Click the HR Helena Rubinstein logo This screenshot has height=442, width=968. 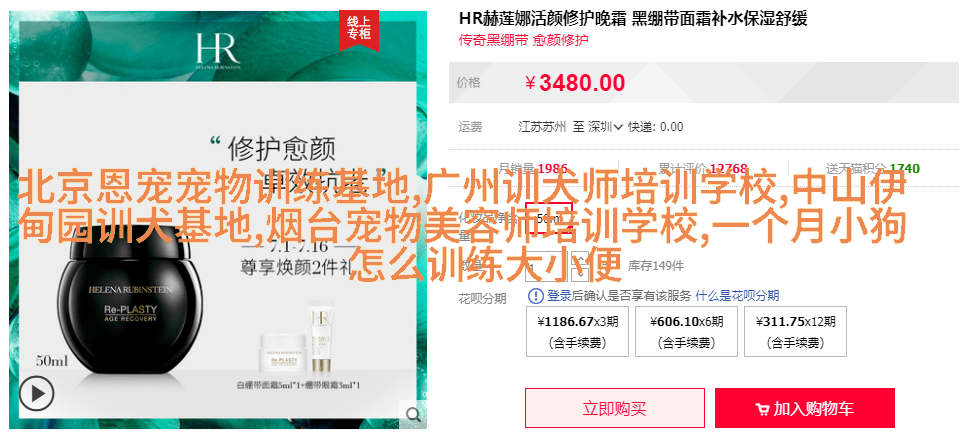(x=218, y=51)
